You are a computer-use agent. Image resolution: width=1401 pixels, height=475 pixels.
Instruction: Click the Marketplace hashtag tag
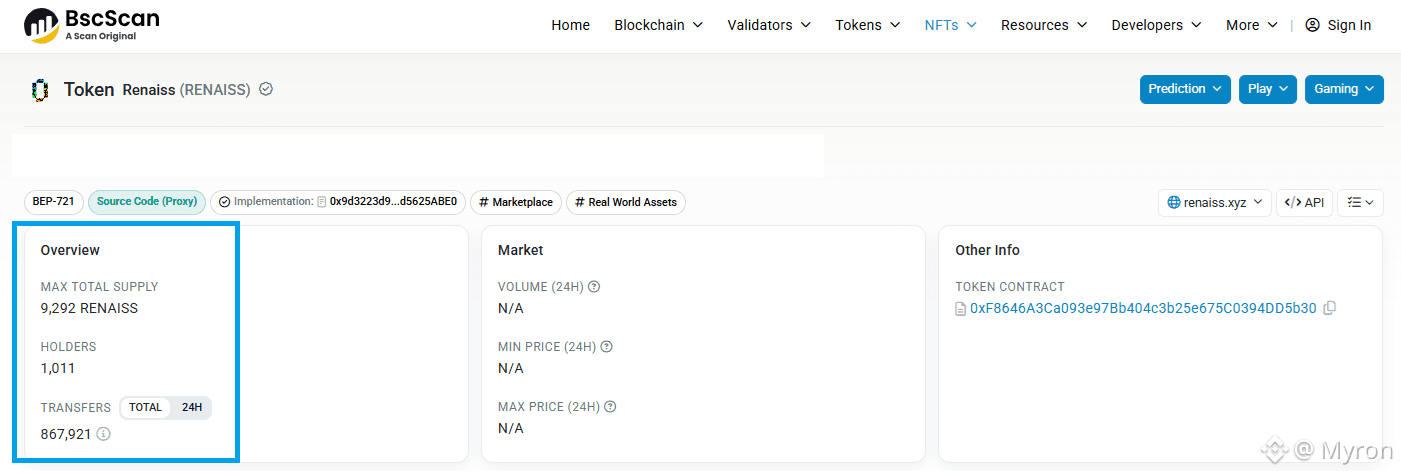click(516, 202)
